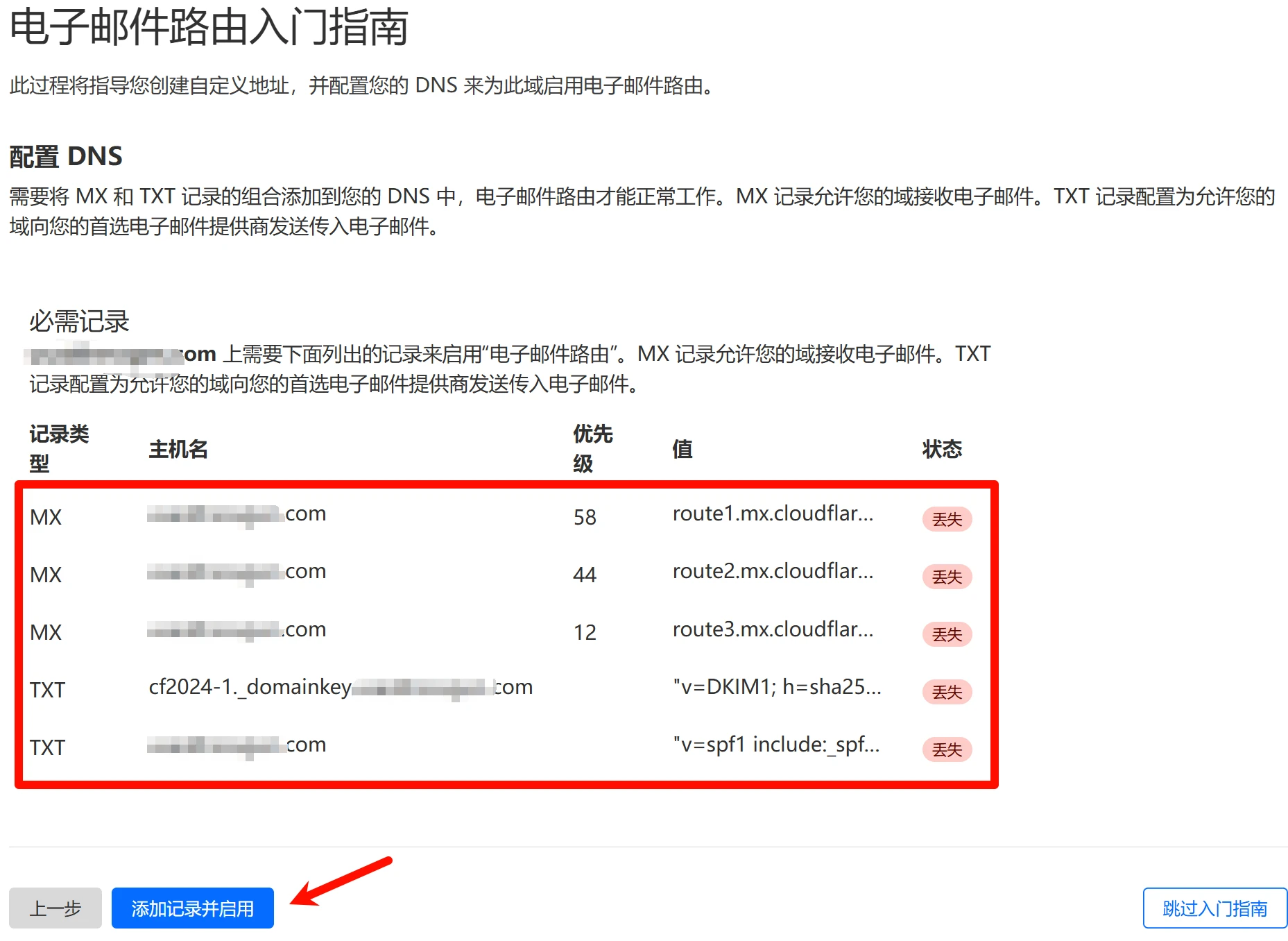Click the "v=spf1 include:_spf... value

click(x=775, y=745)
